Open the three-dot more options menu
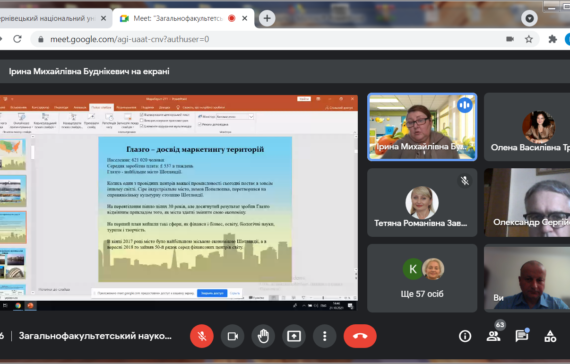This screenshot has height=364, width=570. tap(325, 336)
